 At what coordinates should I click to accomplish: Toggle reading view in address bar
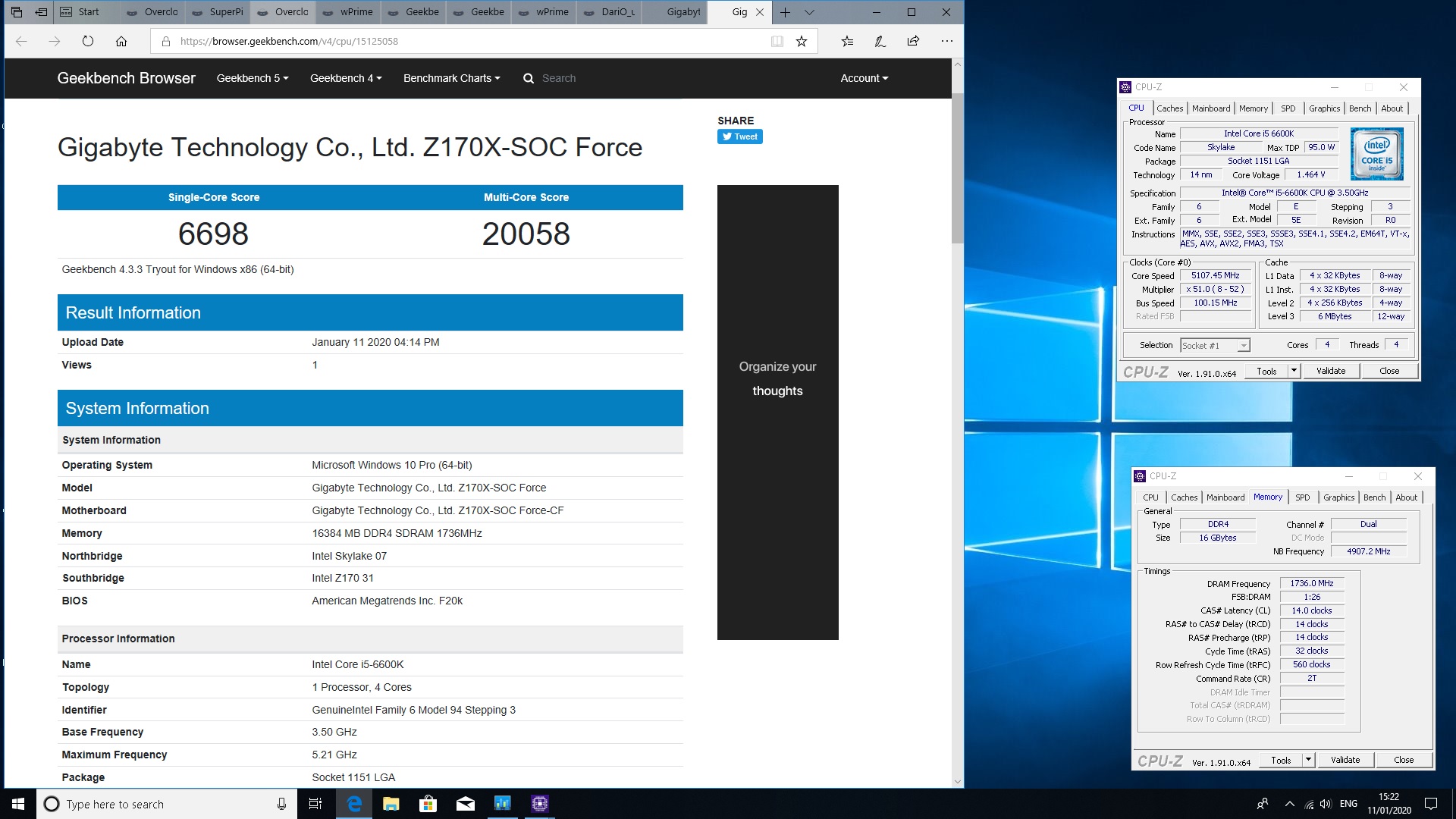[x=777, y=42]
